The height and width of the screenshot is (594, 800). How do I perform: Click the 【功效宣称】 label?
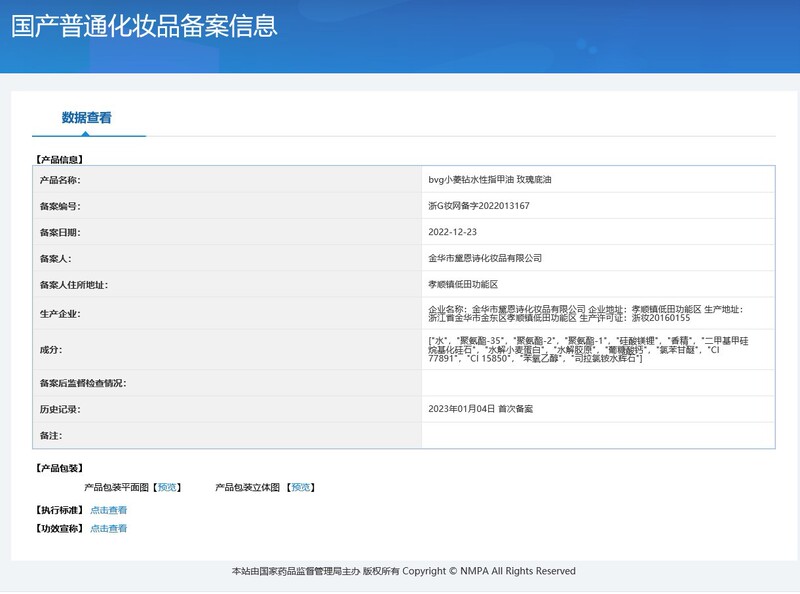coord(59,528)
